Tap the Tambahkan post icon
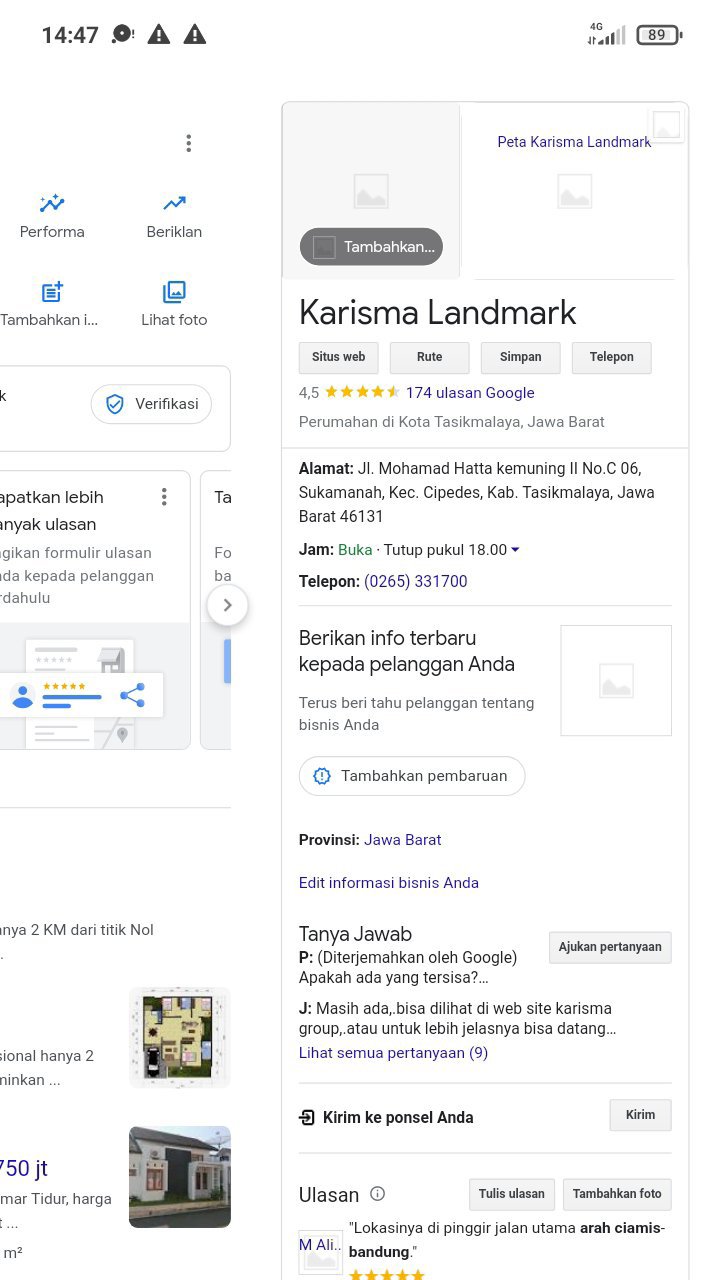 point(52,292)
